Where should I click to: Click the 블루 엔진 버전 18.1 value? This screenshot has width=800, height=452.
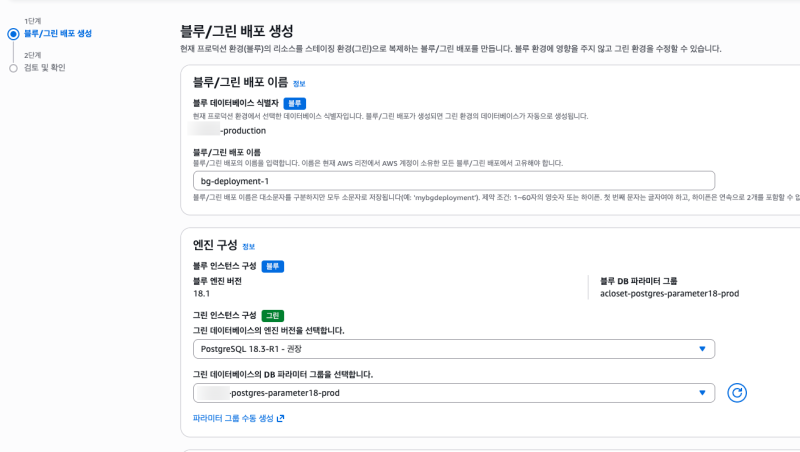coord(200,294)
